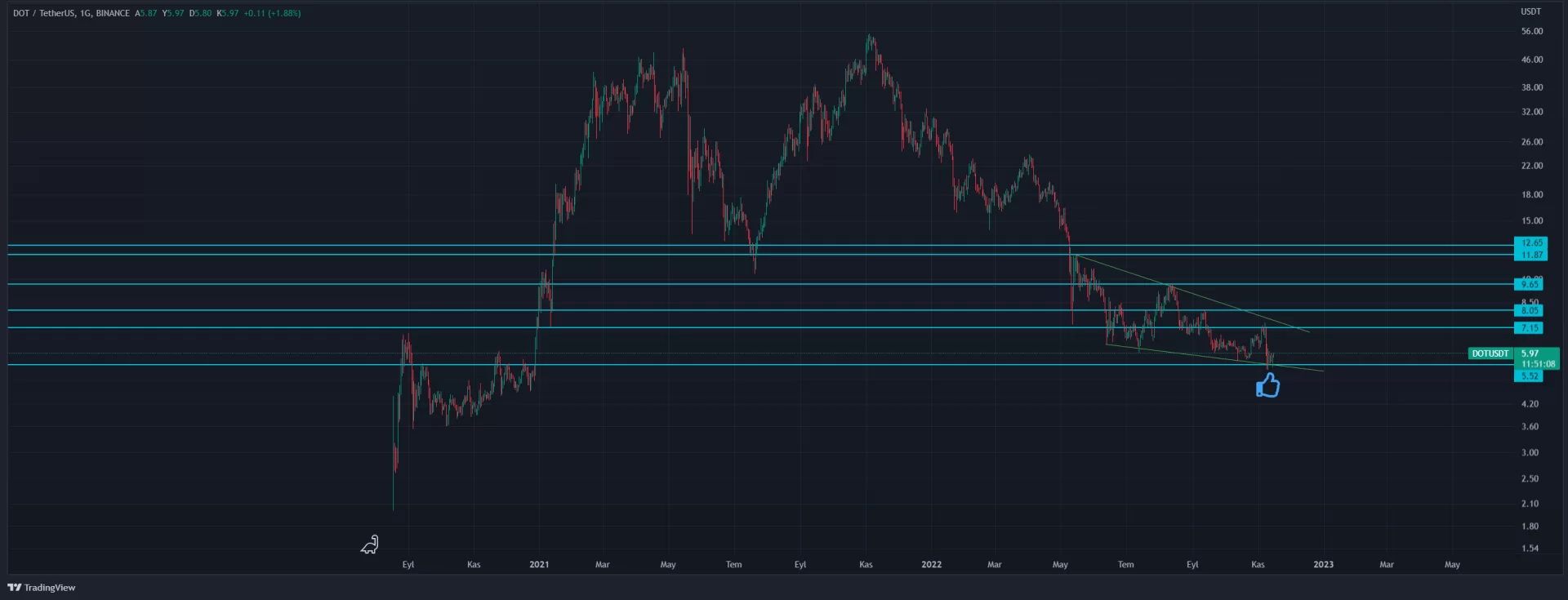This screenshot has height=600, width=1568.
Task: Click the 2022 label on time axis
Action: click(931, 564)
